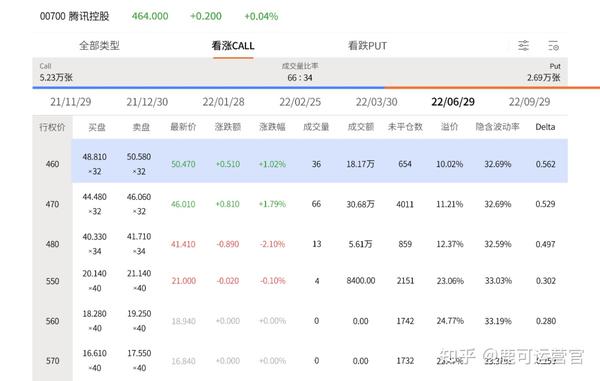Screen dimensions: 600x381
Task: Click the 00700 腾讯控股 stock title
Action: 75,16
